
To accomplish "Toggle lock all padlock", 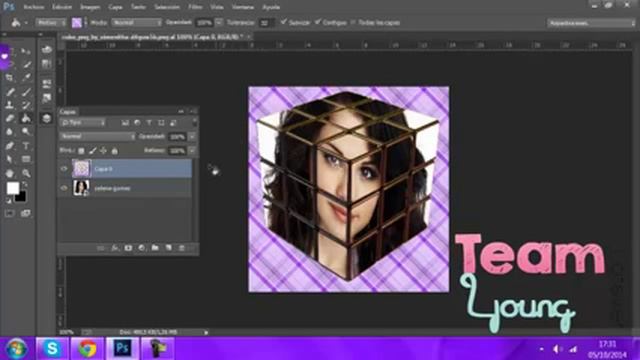I will (115, 151).
